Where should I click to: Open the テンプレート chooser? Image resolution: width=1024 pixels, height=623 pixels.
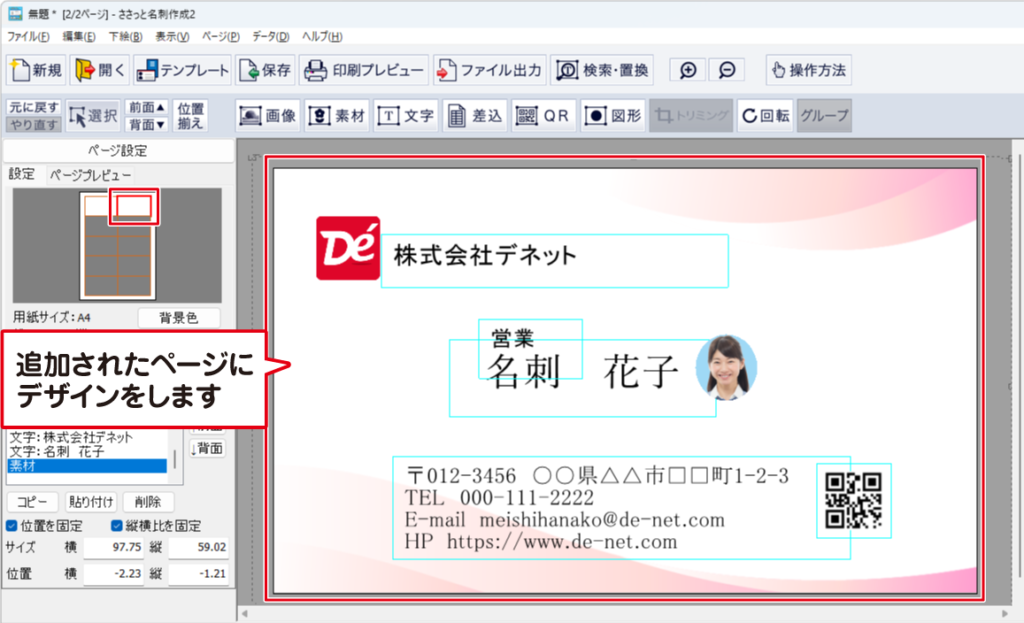[x=183, y=70]
